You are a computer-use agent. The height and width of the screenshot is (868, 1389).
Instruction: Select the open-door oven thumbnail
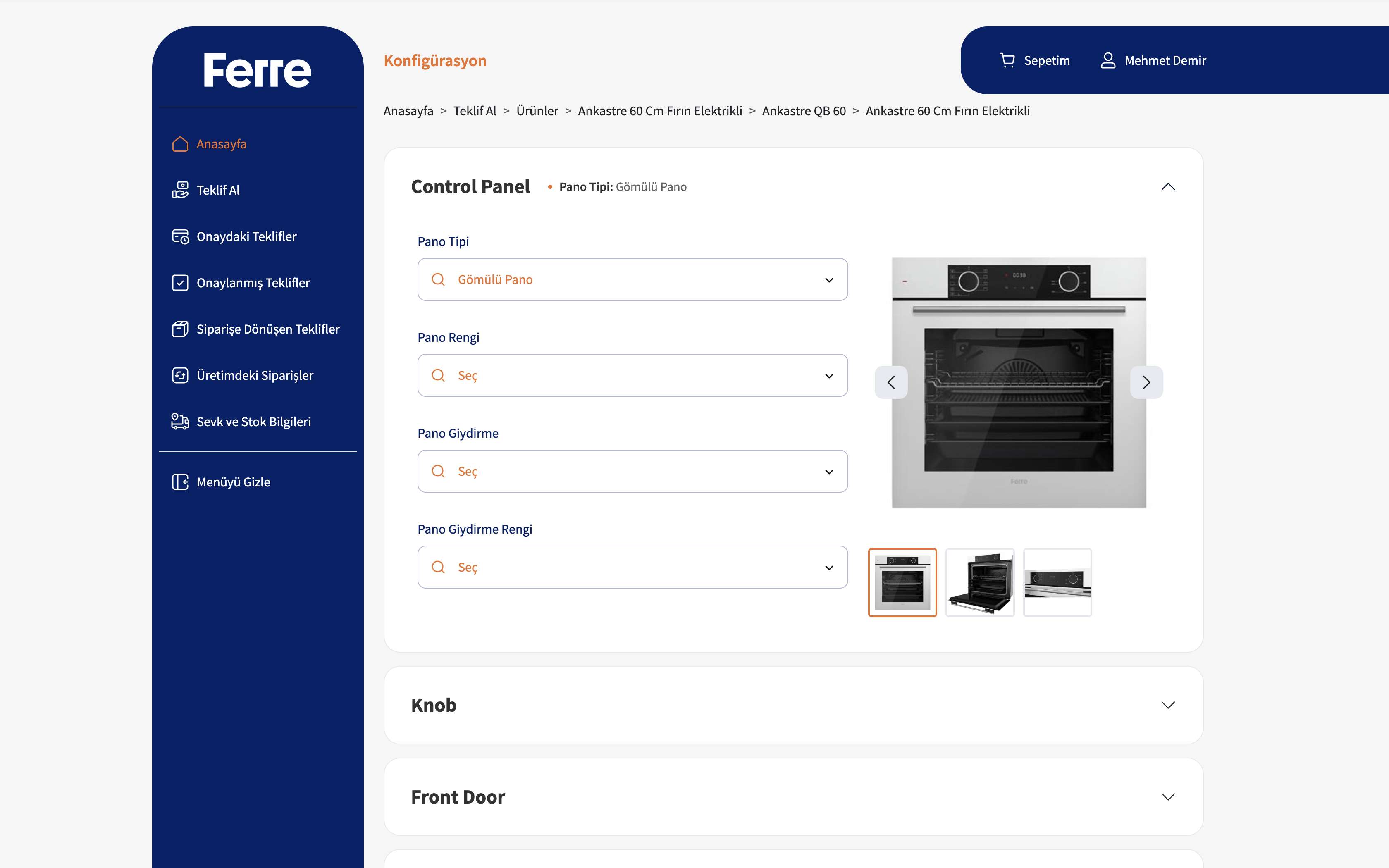980,583
